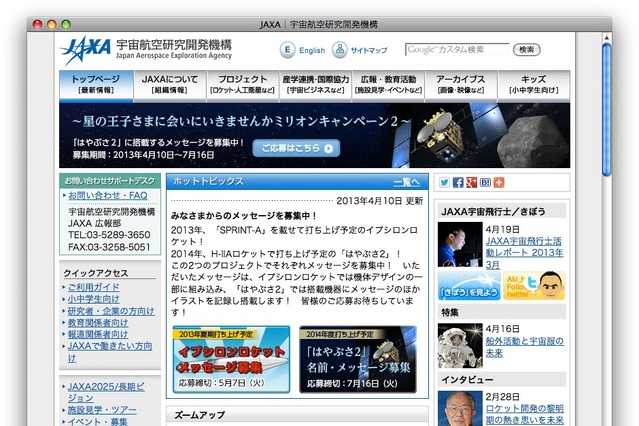Click the scrollbar up arrow
639x426 pixels.
click(606, 38)
